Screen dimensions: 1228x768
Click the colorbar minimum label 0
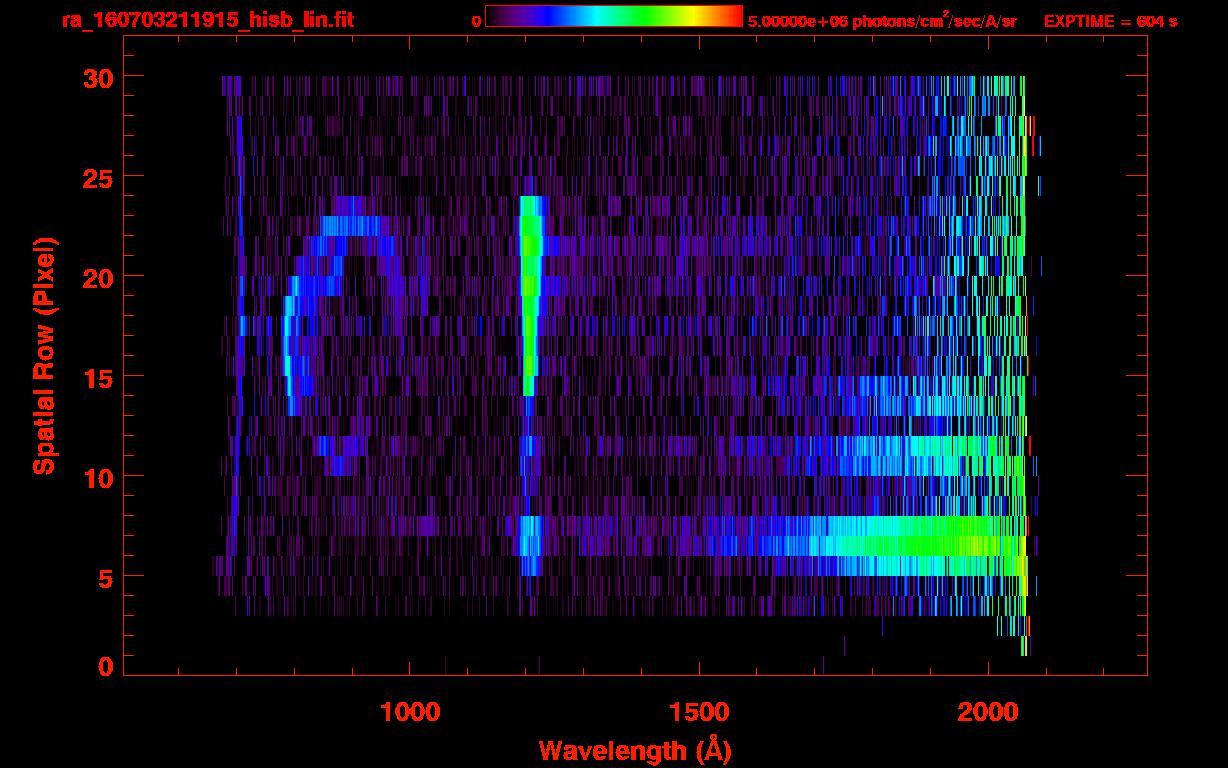[476, 21]
